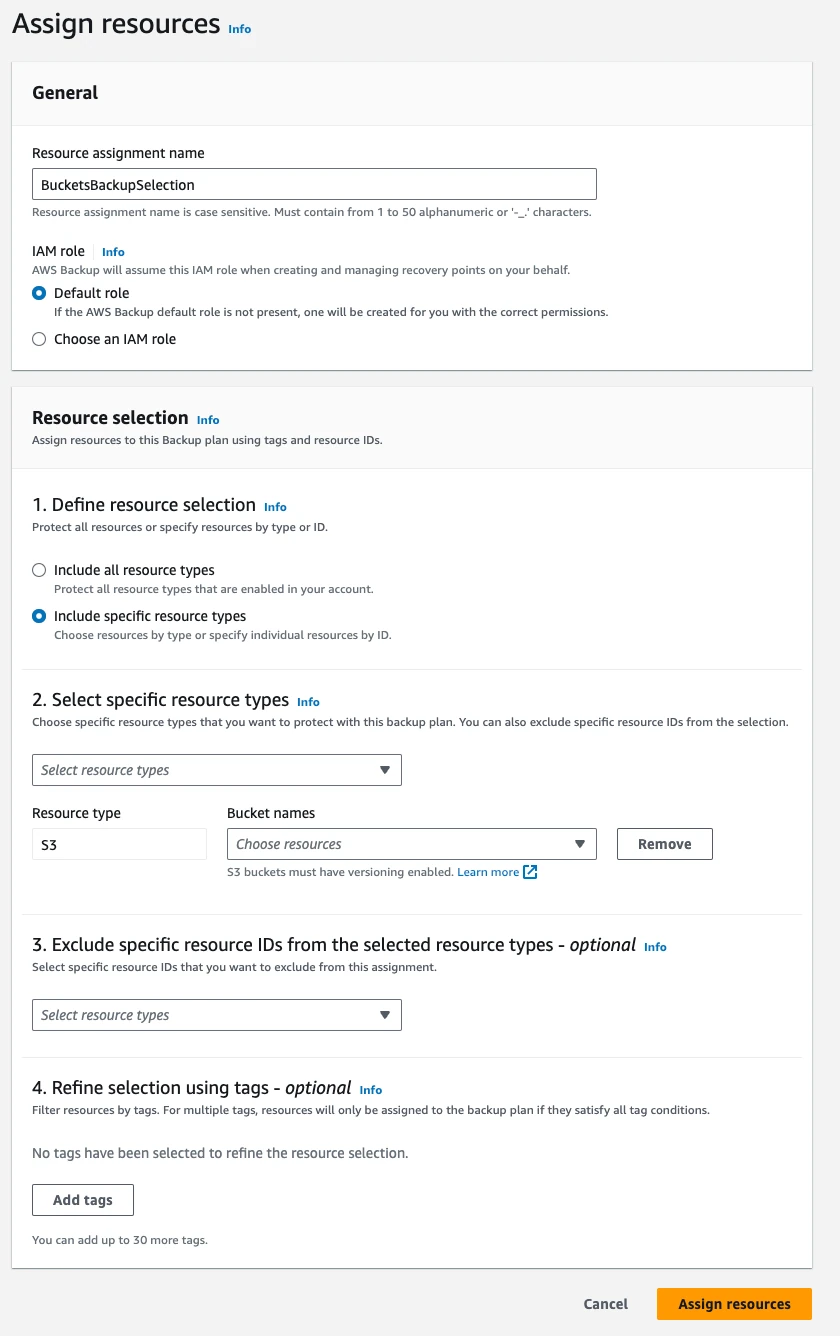Choose Include all resource types option

click(x=39, y=570)
